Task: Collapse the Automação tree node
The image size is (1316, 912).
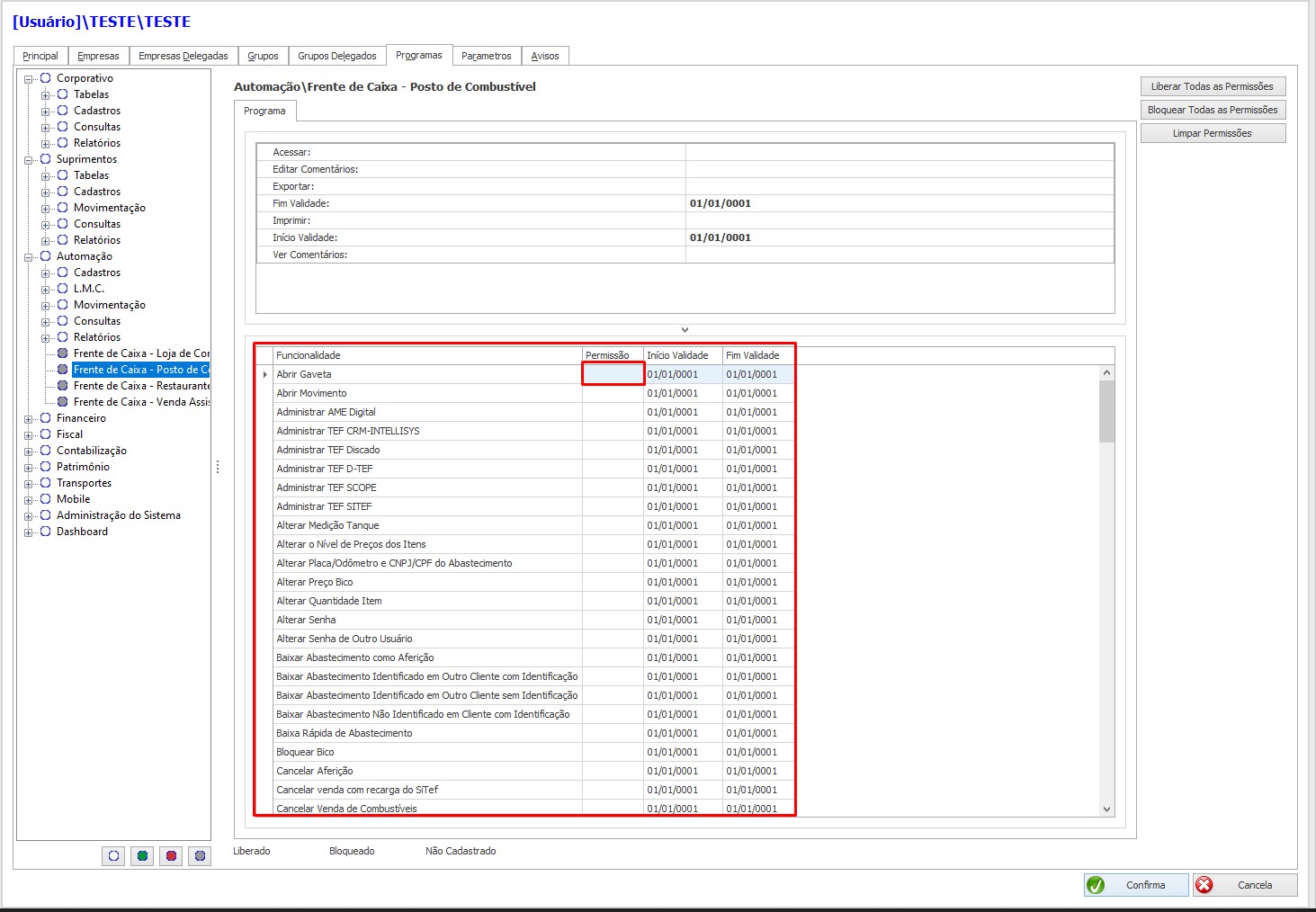Action: click(29, 257)
